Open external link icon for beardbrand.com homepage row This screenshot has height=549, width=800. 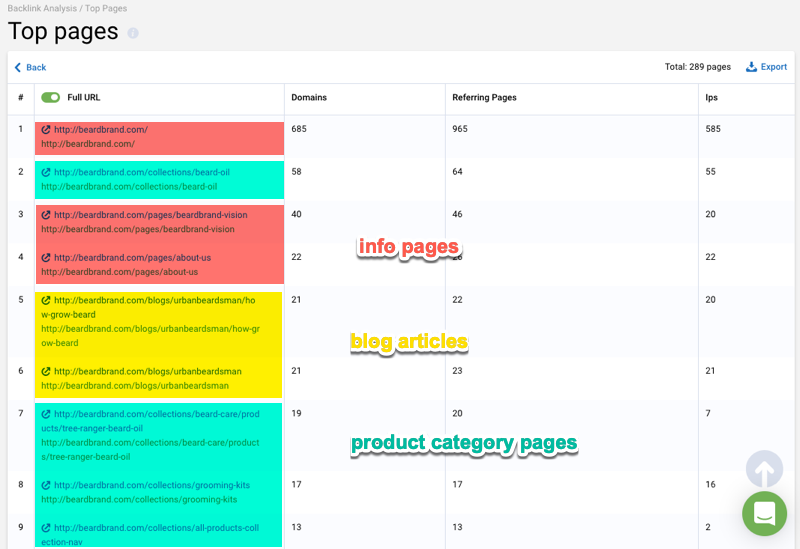point(46,130)
